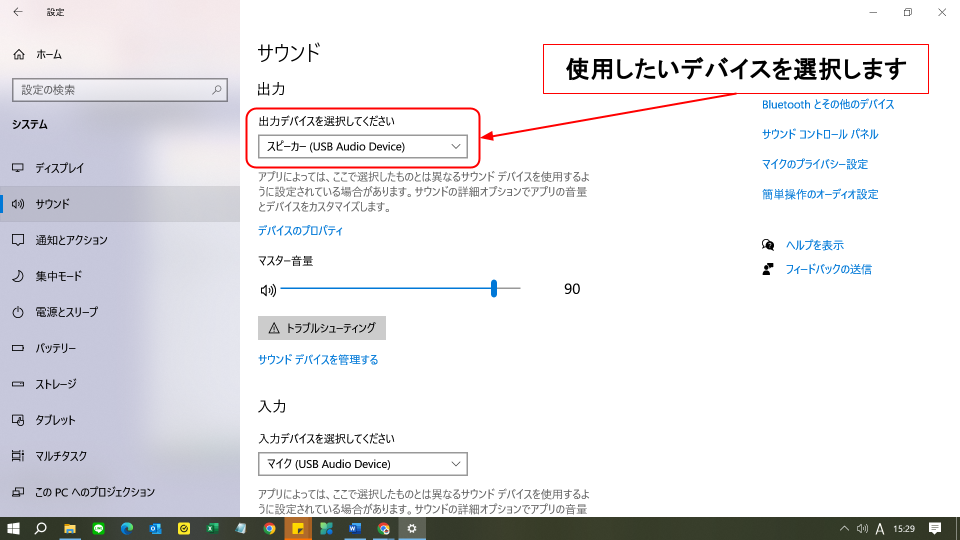The width and height of the screenshot is (960, 540).
Task: Open Power & sleep (電源とスリープ) settings
Action: [66, 312]
